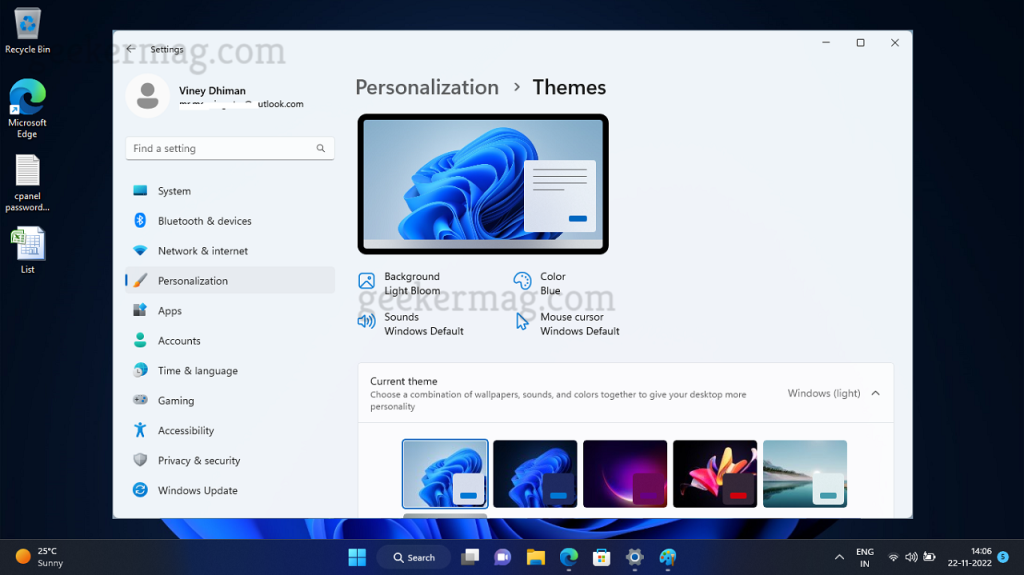
Task: Click the search magnifier in Find a setting
Action: 321,148
